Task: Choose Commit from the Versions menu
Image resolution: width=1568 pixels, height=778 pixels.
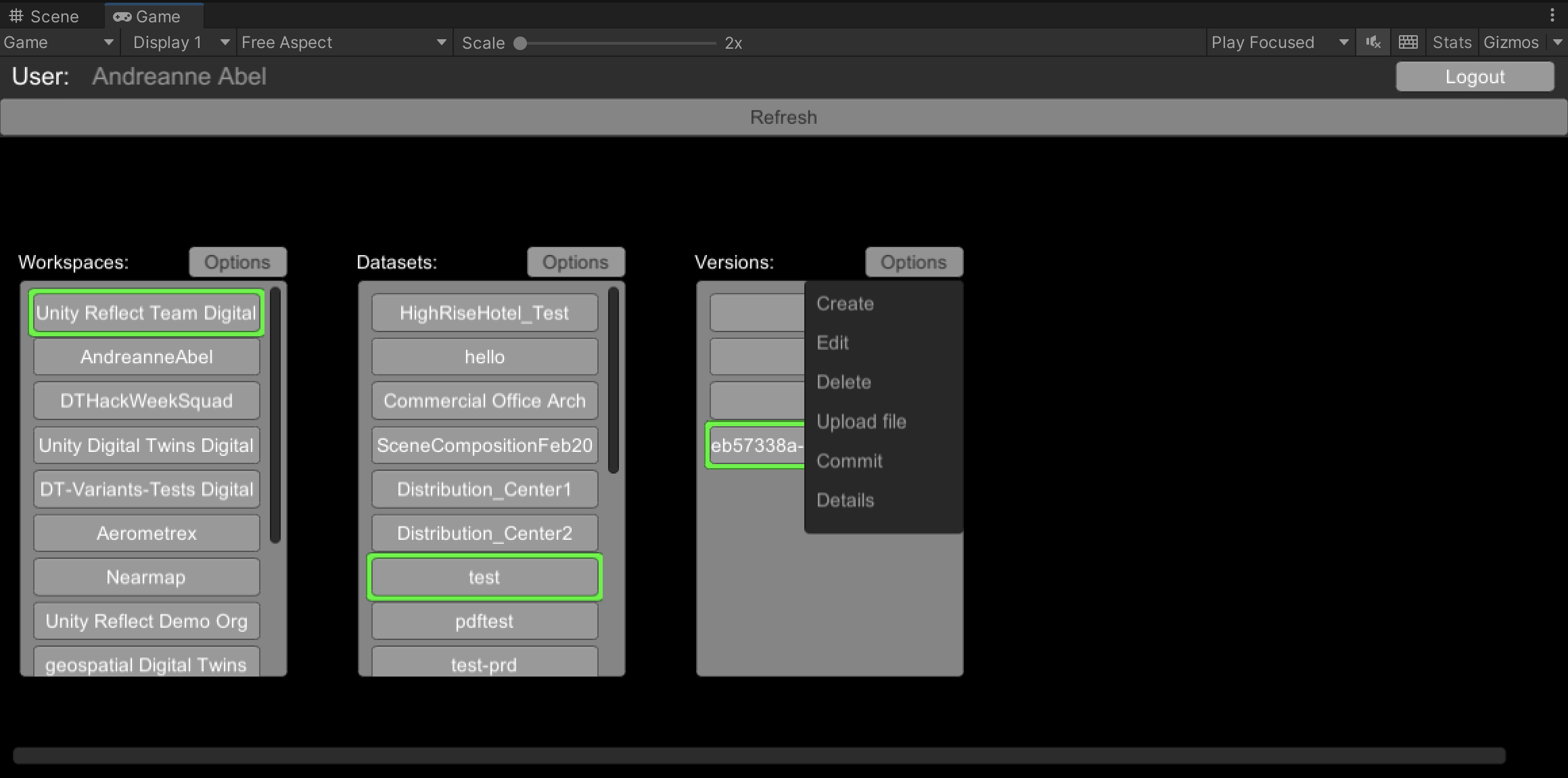Action: pos(849,461)
